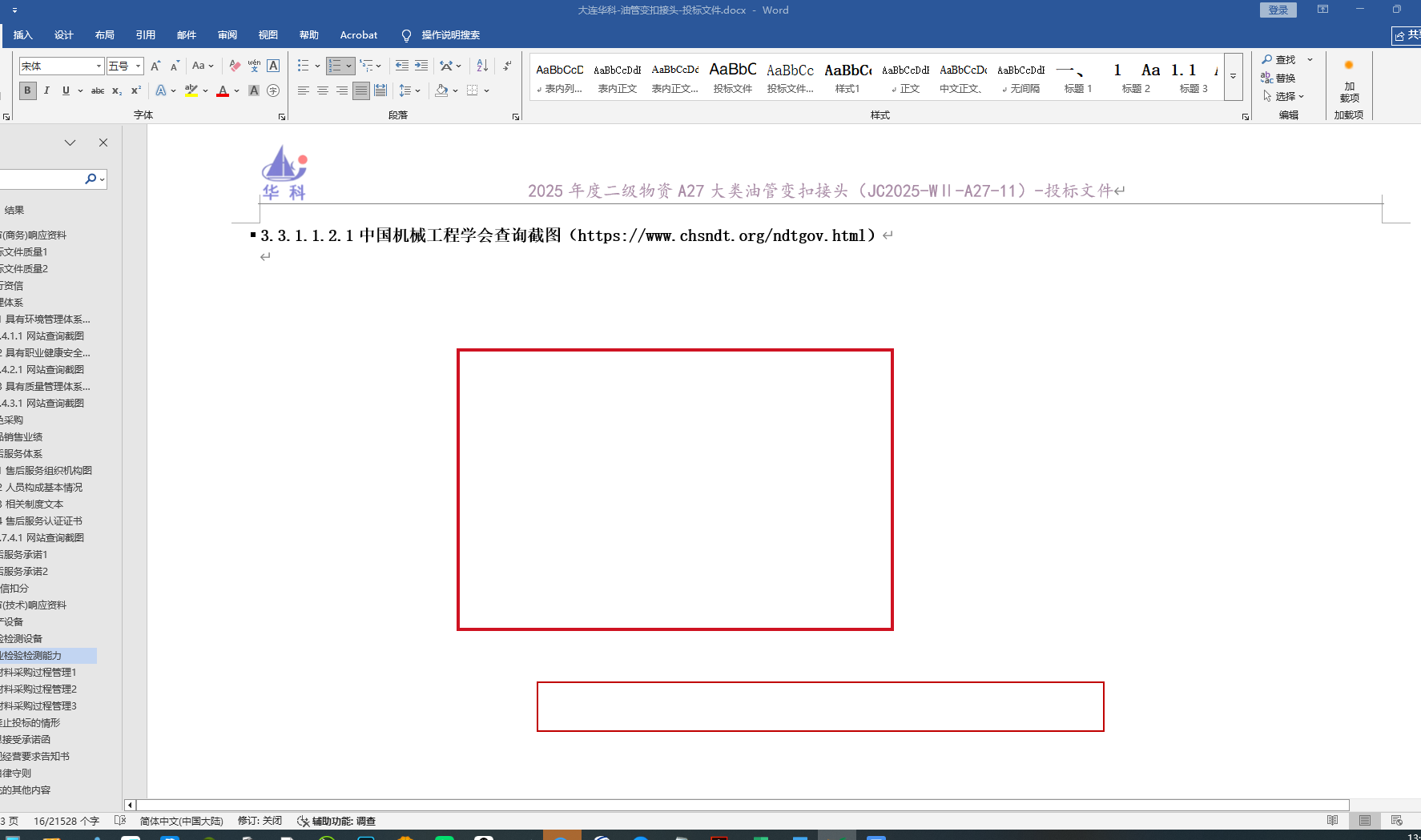The height and width of the screenshot is (840, 1421).
Task: Open the font color dropdown arrow
Action: [x=237, y=90]
